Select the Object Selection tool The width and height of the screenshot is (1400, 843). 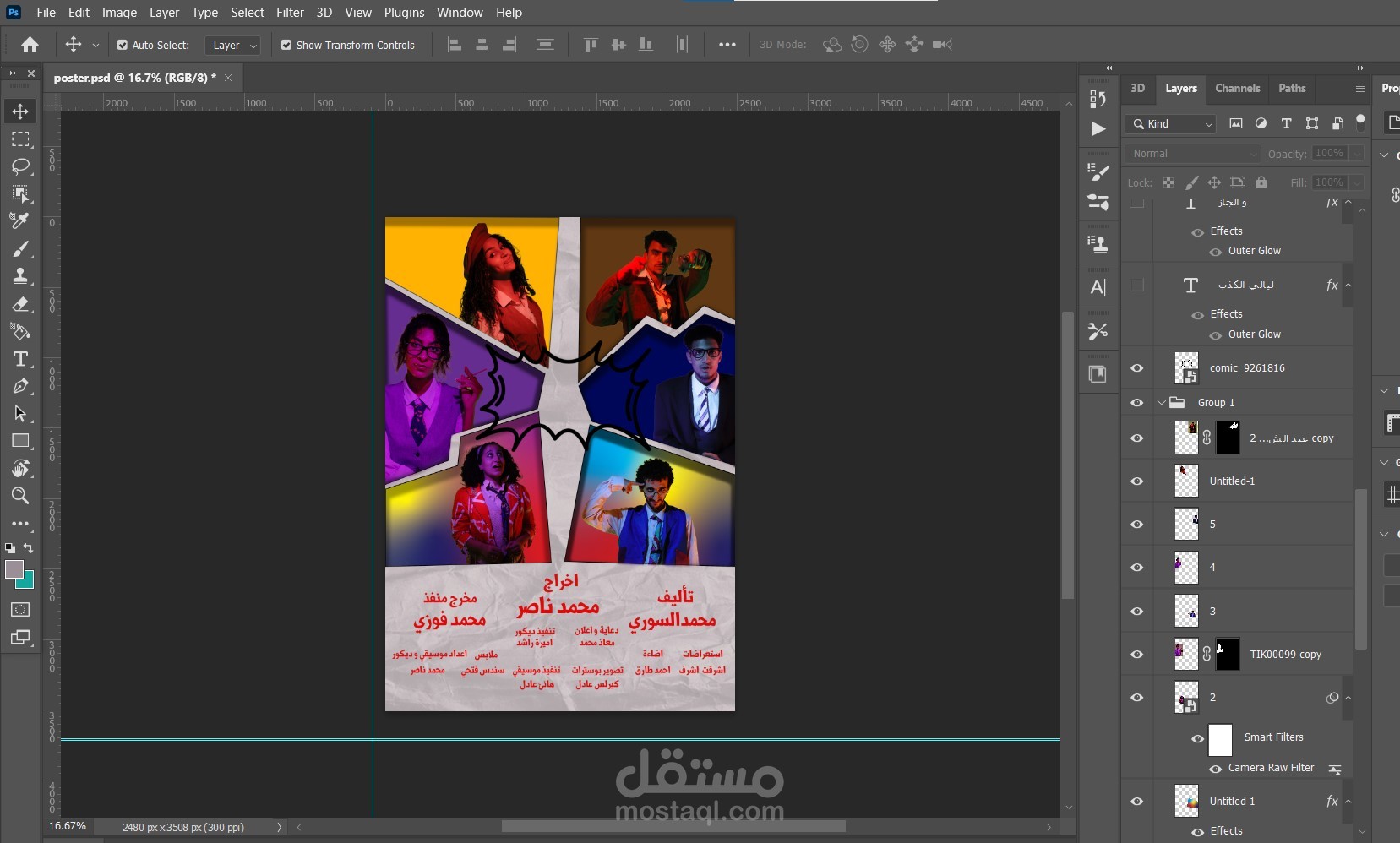click(x=20, y=193)
